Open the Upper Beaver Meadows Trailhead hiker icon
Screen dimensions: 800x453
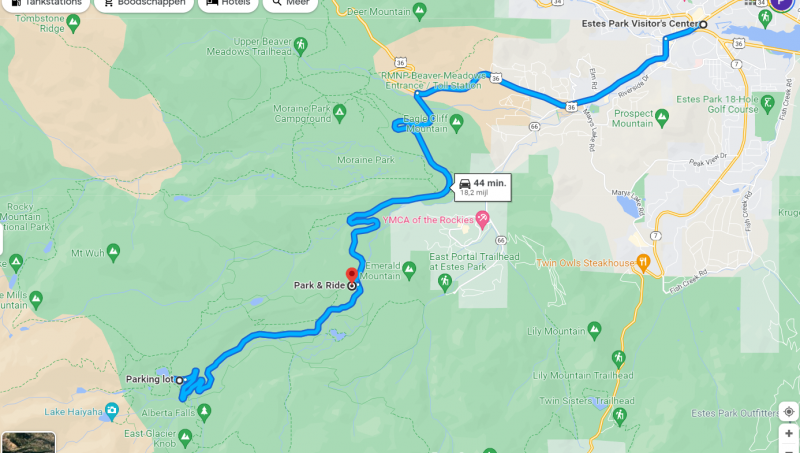click(x=301, y=46)
